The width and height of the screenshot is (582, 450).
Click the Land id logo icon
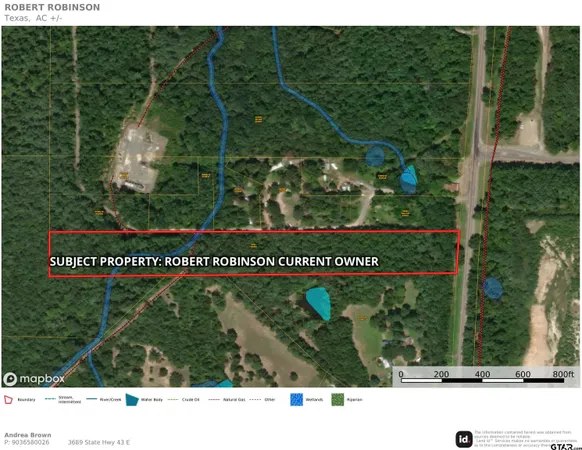click(464, 440)
